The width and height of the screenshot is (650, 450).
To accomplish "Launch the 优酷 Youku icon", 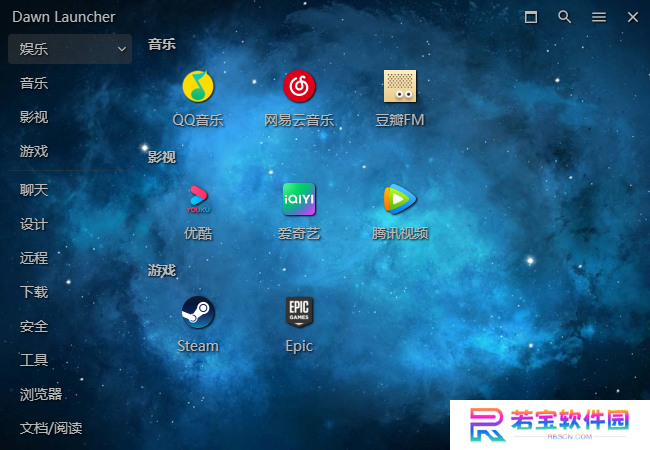I will click(x=198, y=199).
